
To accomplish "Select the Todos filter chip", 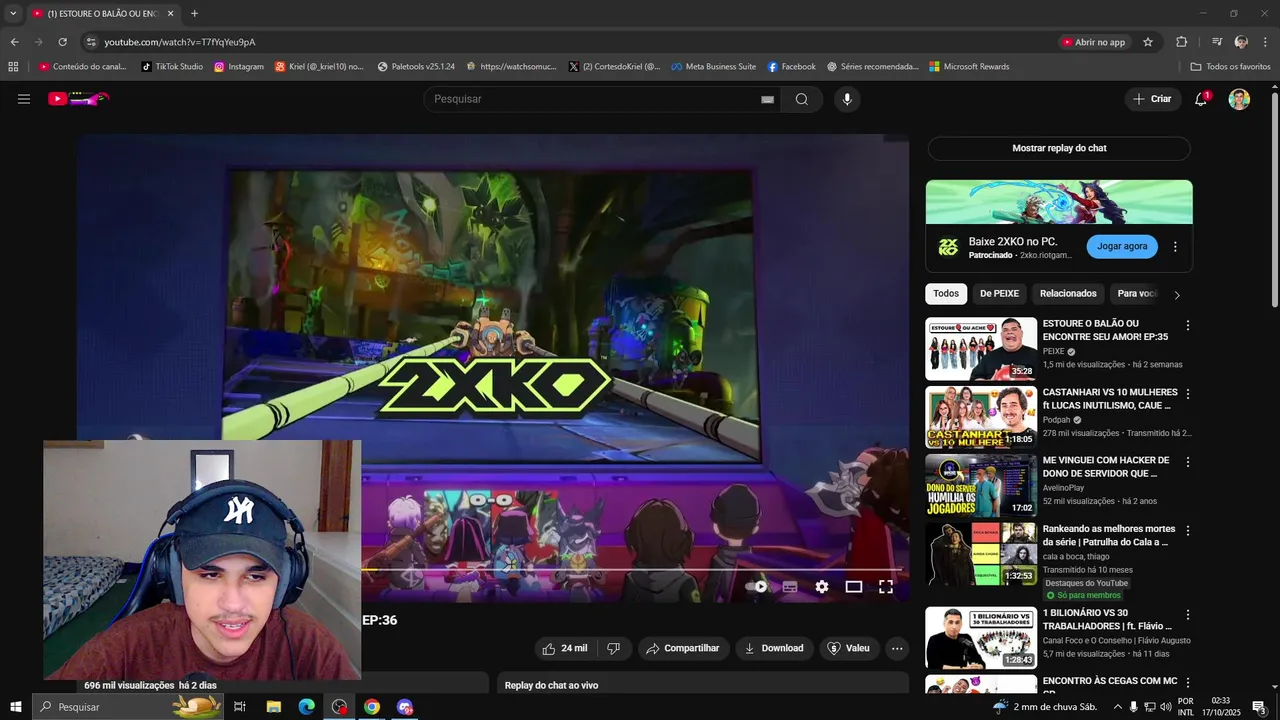I will [x=946, y=294].
